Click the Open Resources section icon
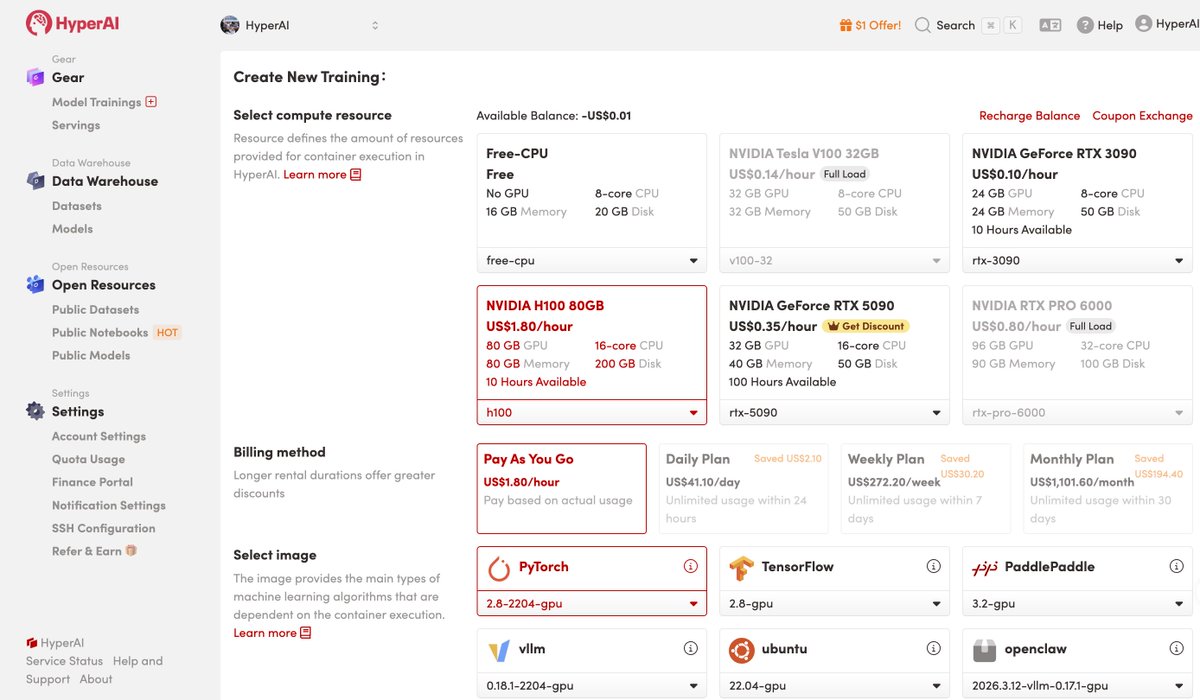The width and height of the screenshot is (1200, 700). click(x=35, y=285)
